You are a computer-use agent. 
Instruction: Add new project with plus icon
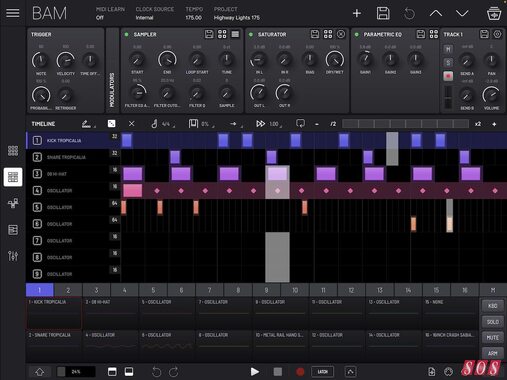[357, 13]
